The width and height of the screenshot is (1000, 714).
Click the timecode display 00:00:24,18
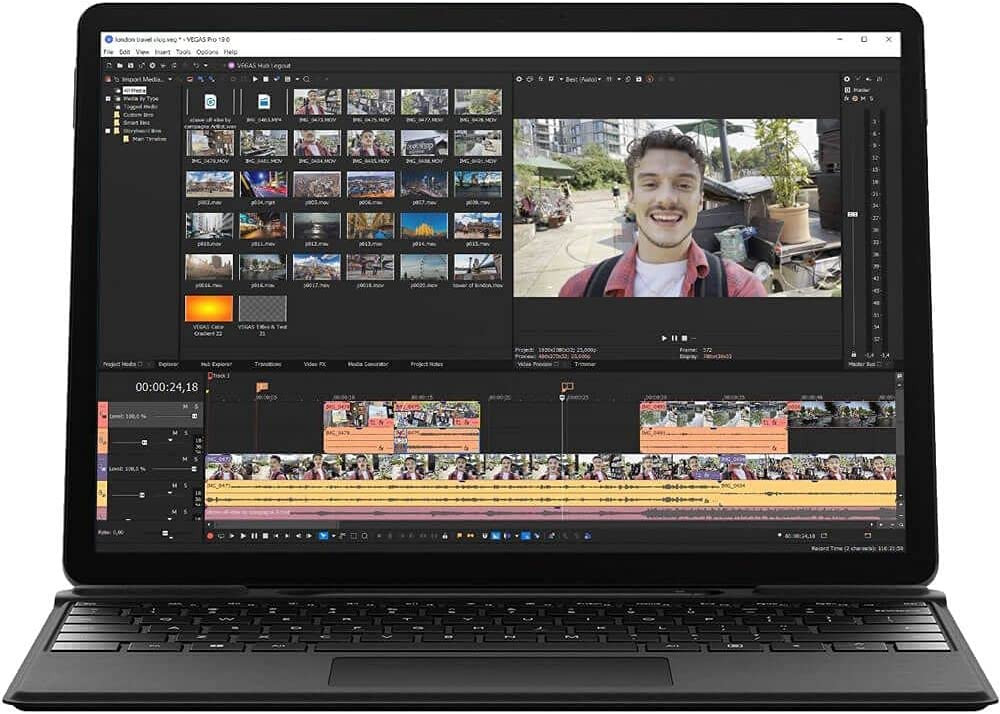point(166,387)
